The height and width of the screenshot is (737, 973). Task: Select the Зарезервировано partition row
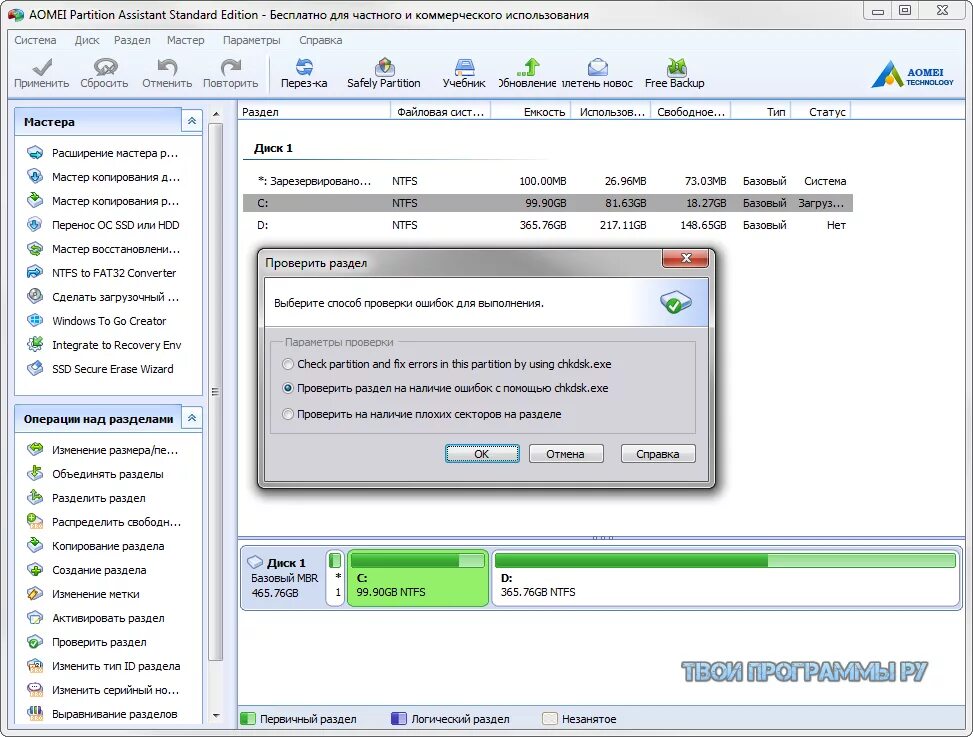548,181
